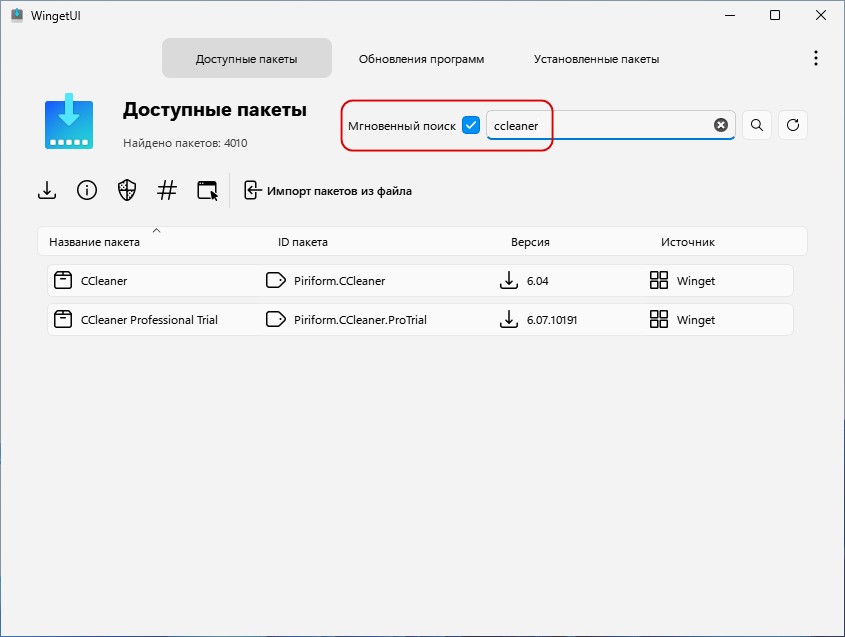845x637 pixels.
Task: Click the interactive installation window icon
Action: [x=207, y=191]
